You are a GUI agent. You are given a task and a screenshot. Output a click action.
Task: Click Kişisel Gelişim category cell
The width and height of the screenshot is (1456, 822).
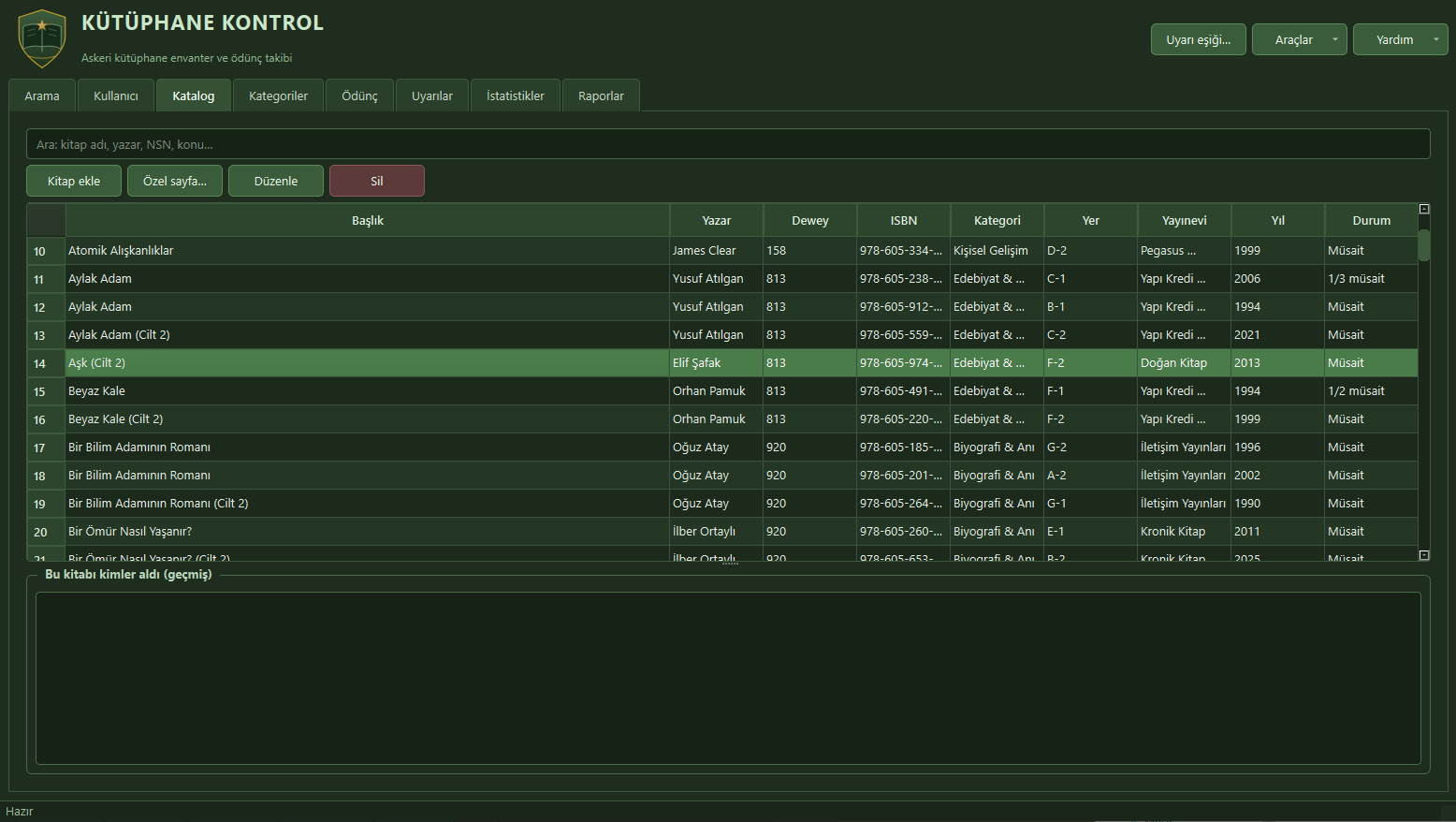click(x=997, y=250)
